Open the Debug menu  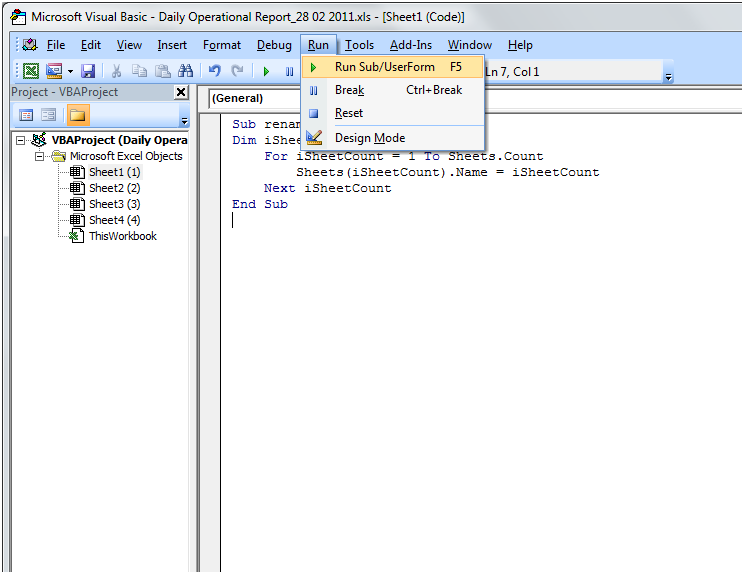[274, 45]
